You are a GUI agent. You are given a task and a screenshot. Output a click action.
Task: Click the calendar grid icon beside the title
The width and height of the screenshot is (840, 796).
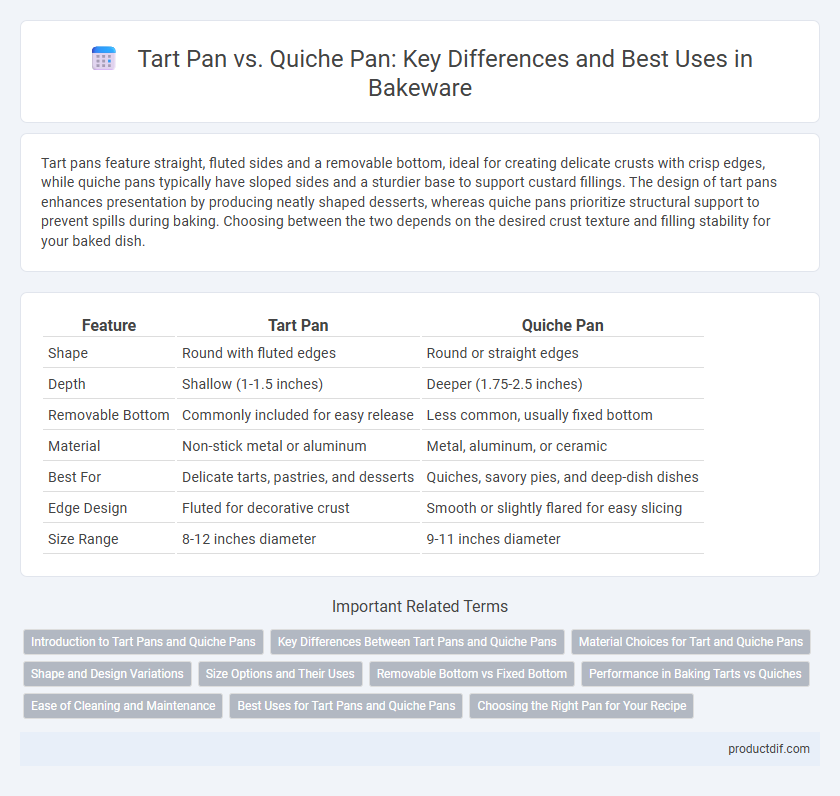coord(103,58)
